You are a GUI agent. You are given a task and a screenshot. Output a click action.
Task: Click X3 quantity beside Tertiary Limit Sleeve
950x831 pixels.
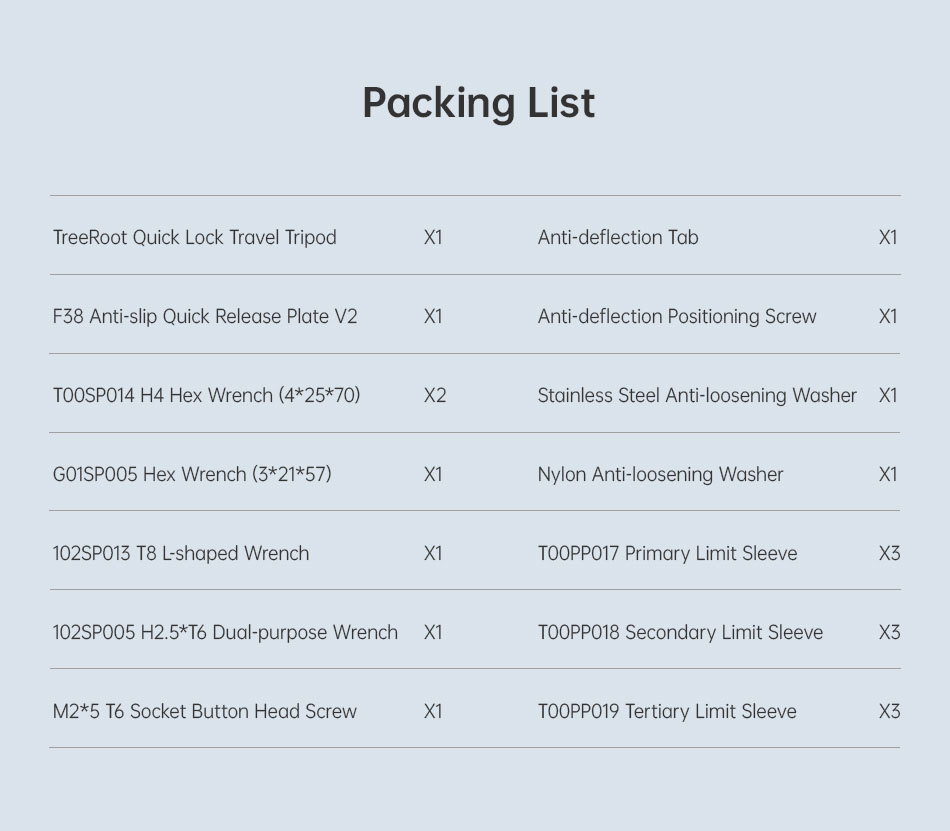(x=889, y=712)
